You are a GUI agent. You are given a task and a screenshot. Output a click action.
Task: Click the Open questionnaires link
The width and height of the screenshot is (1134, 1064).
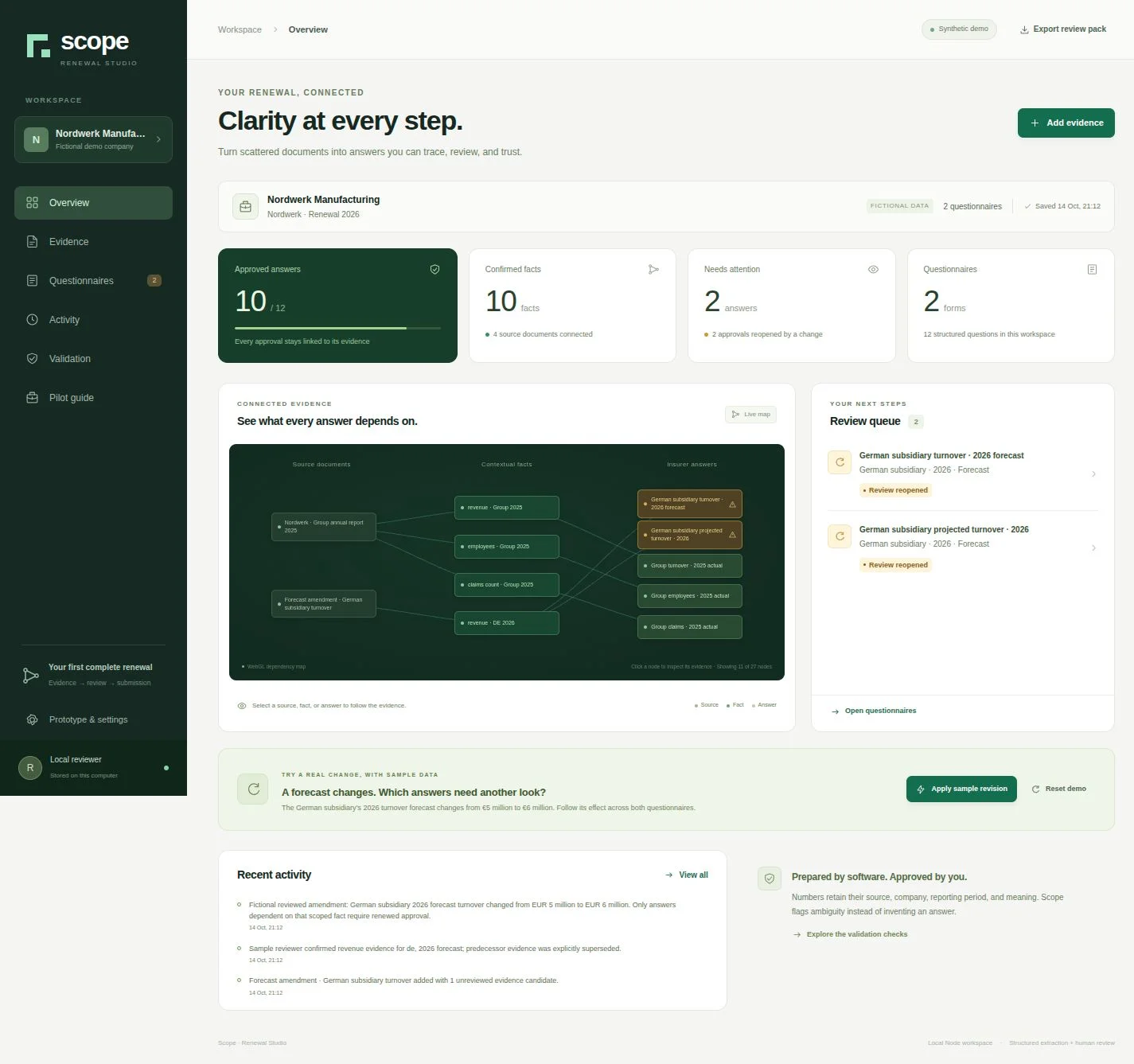pos(874,711)
